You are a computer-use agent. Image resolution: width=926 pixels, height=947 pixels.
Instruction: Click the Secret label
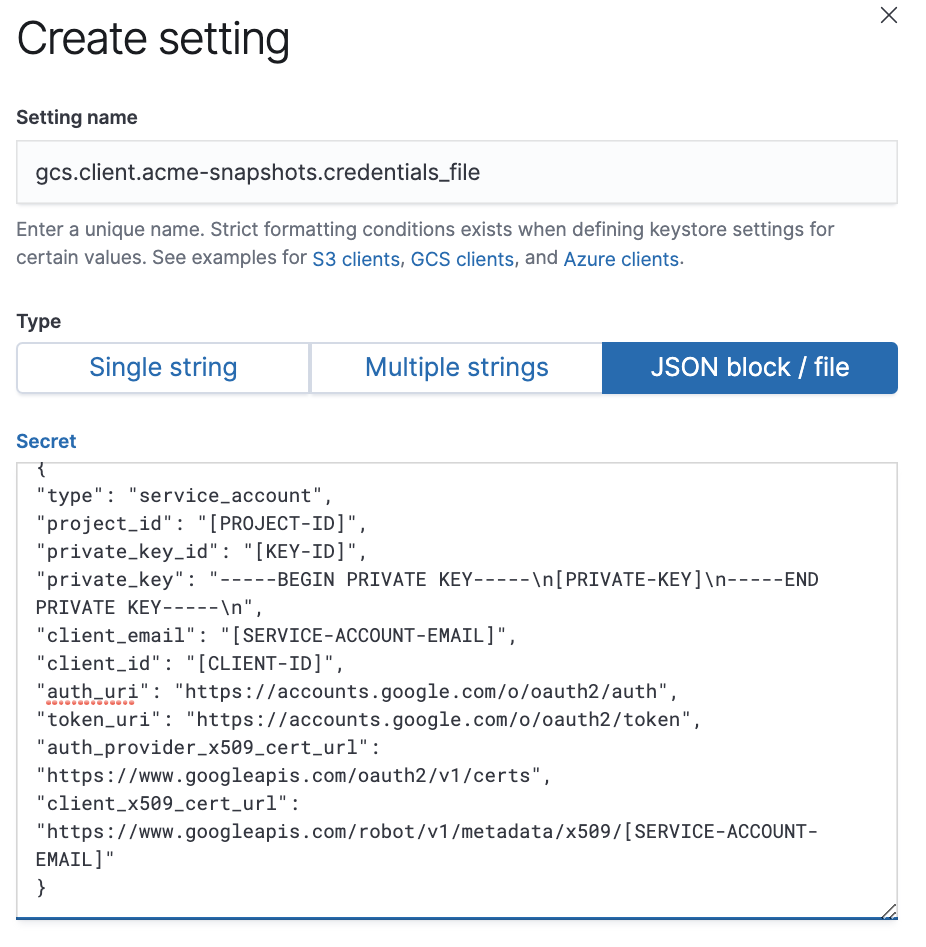point(46,441)
